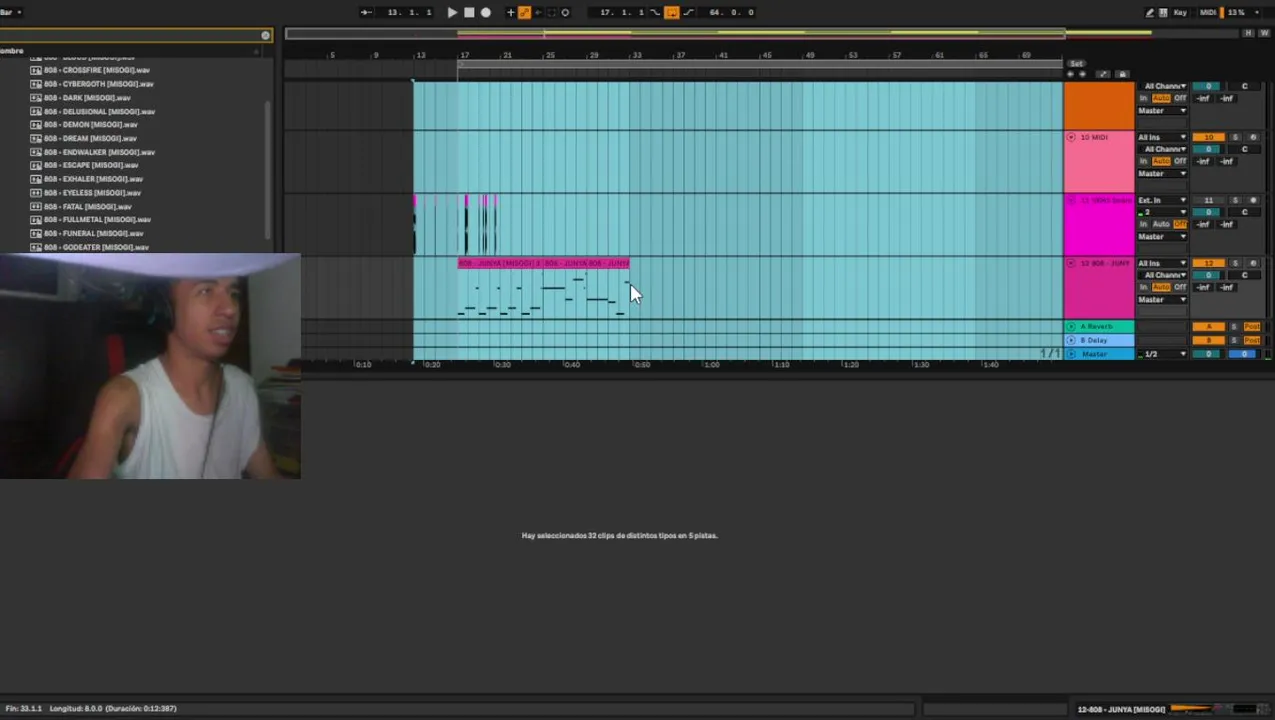Toggle the Punch-In switch

[x=655, y=12]
